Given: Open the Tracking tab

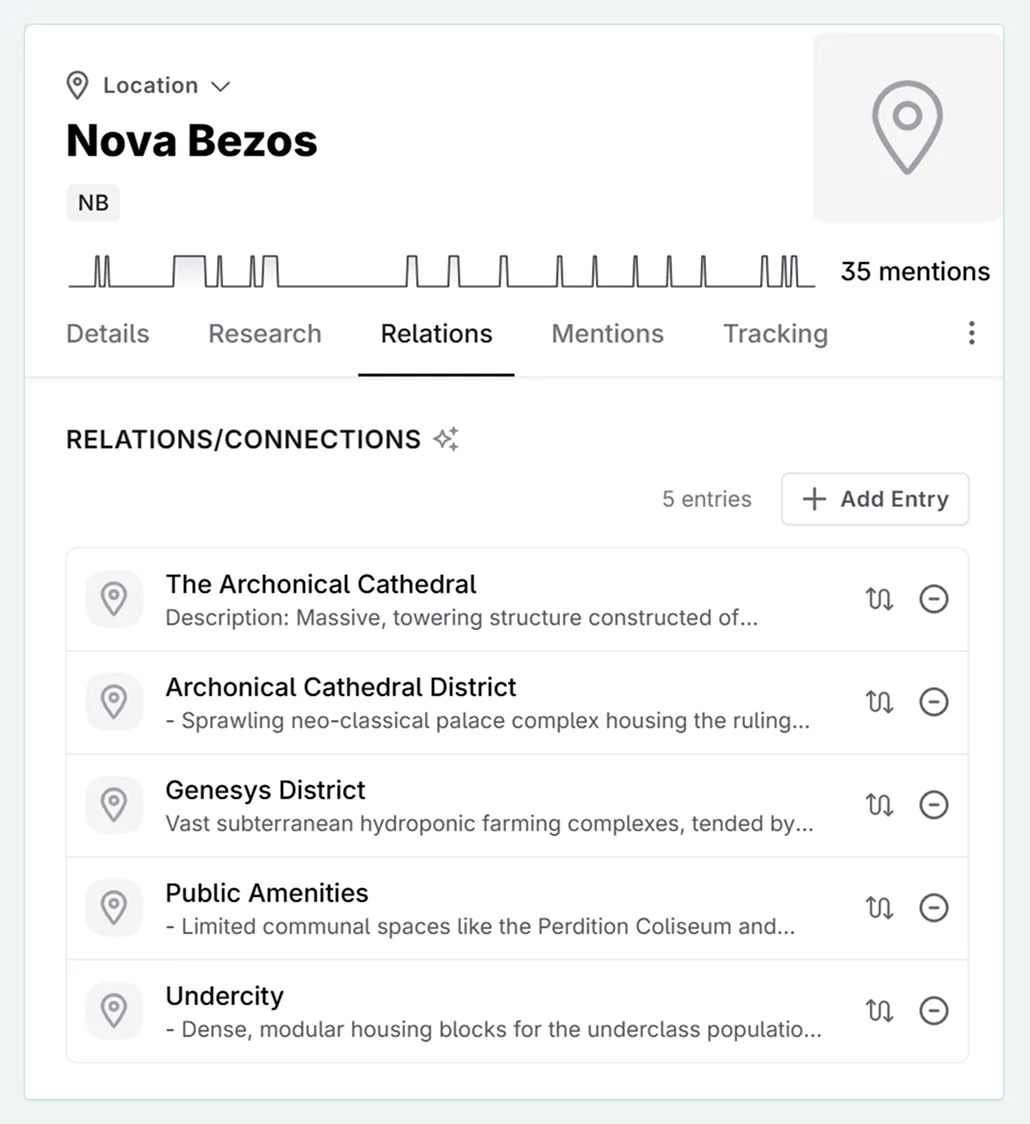Looking at the screenshot, I should click(x=775, y=334).
